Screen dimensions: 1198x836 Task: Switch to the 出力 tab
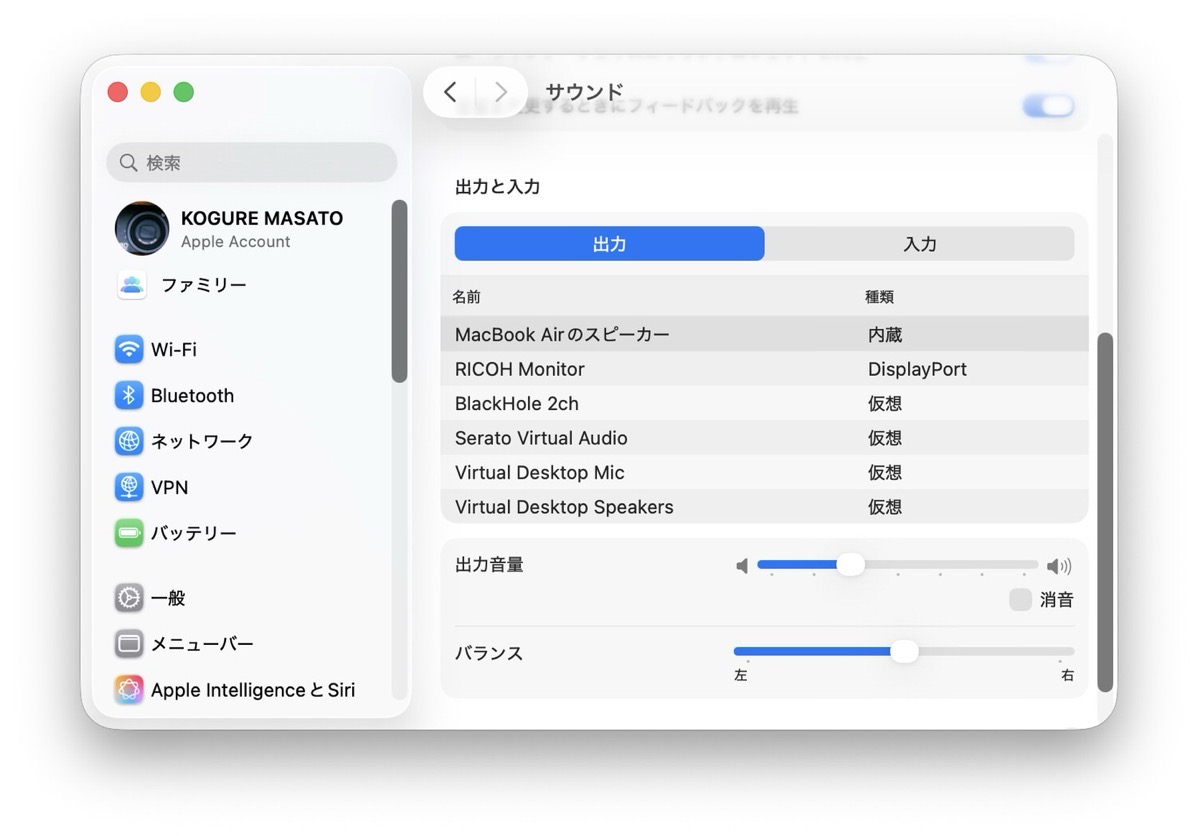click(610, 244)
